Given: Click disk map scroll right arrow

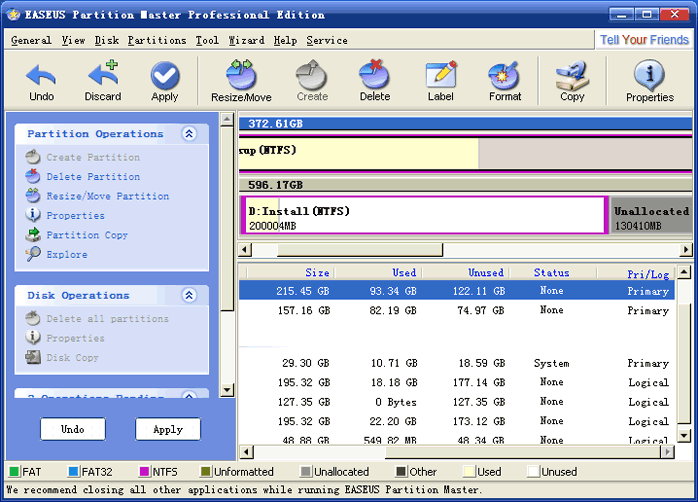Looking at the screenshot, I should click(686, 250).
